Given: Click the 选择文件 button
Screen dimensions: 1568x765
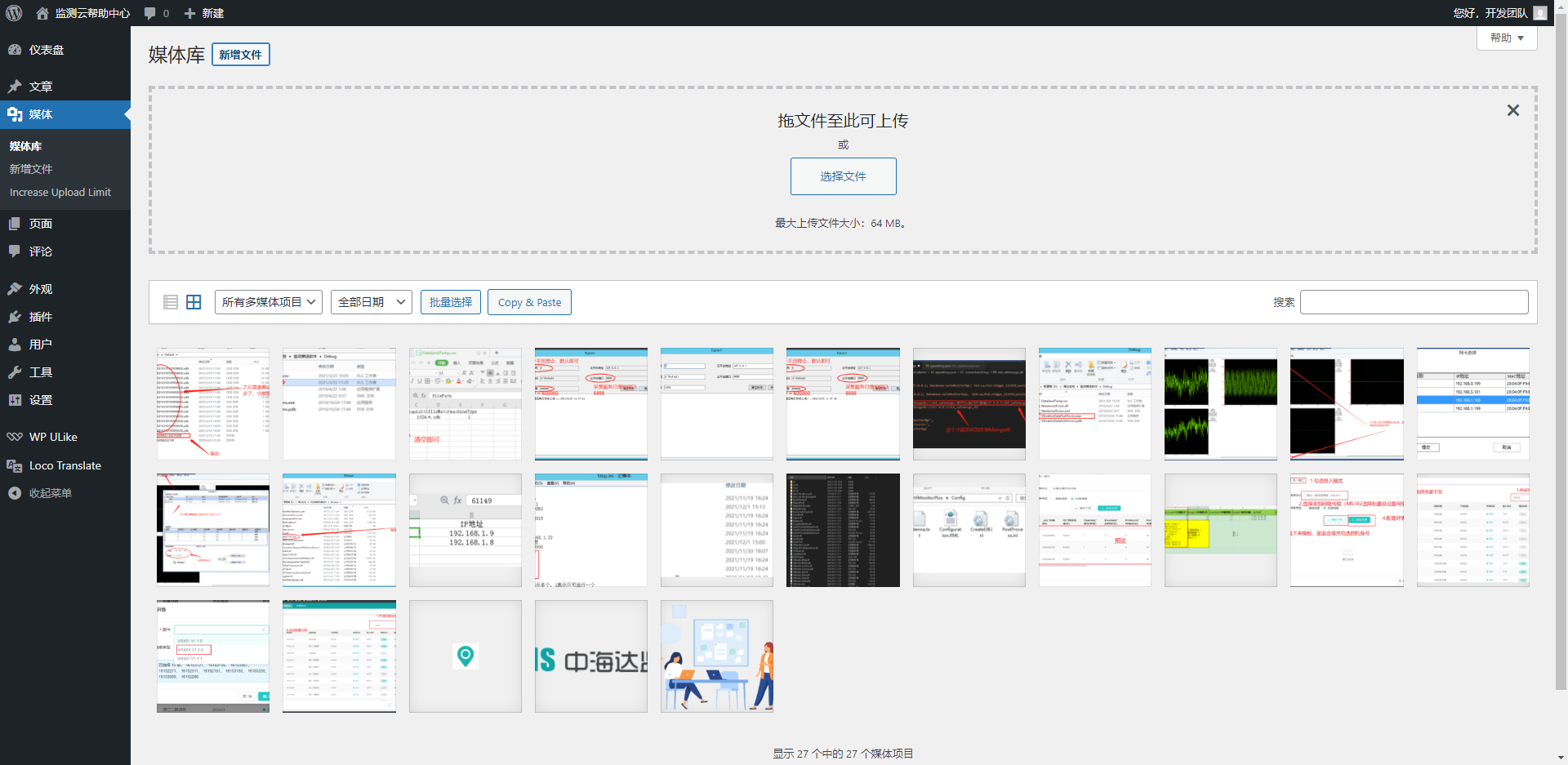Looking at the screenshot, I should click(843, 176).
